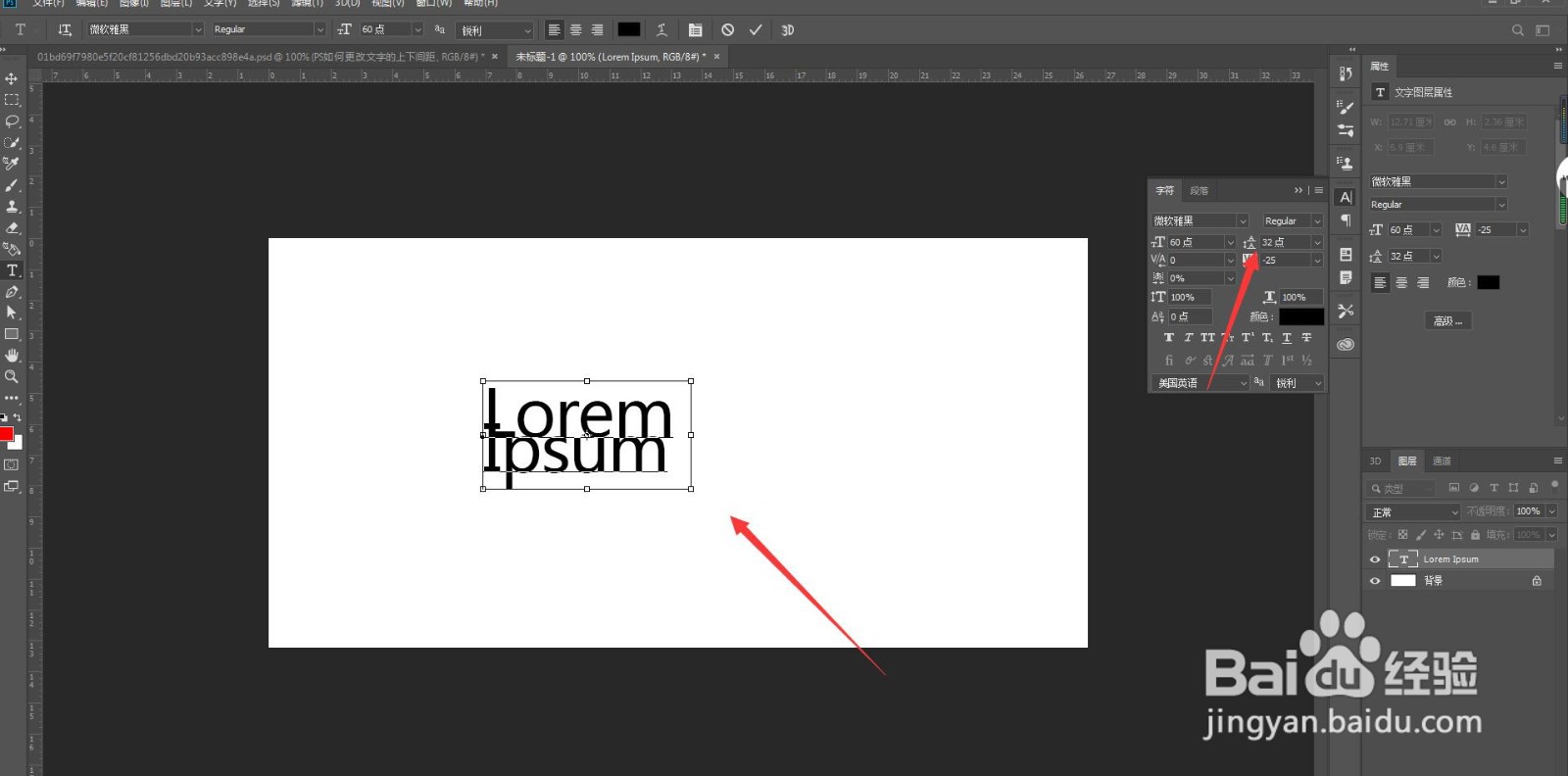Screen dimensions: 1568x776
Task: Toggle Superscript in Character panel
Action: [1248, 337]
